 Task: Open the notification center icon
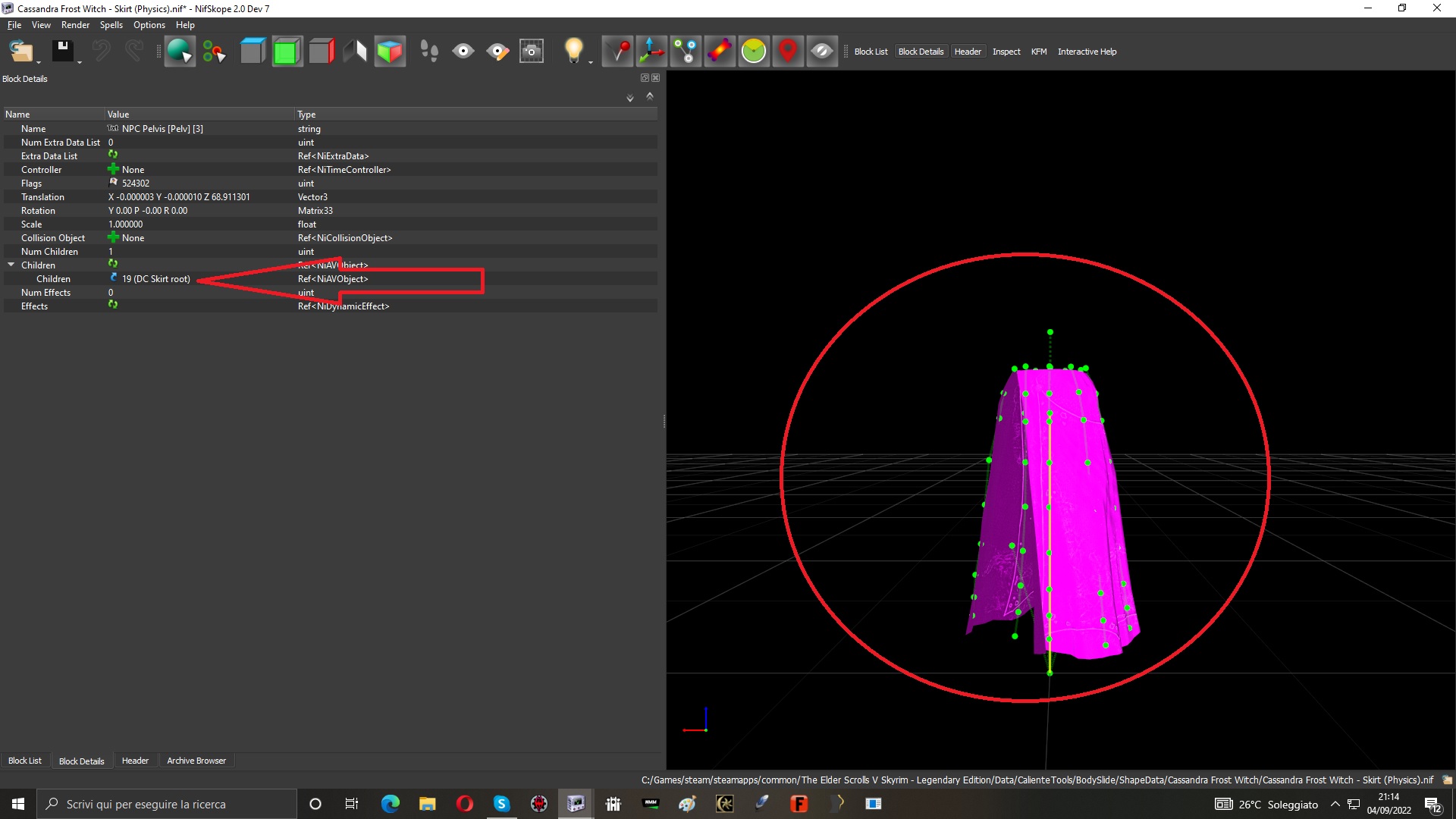1433,805
